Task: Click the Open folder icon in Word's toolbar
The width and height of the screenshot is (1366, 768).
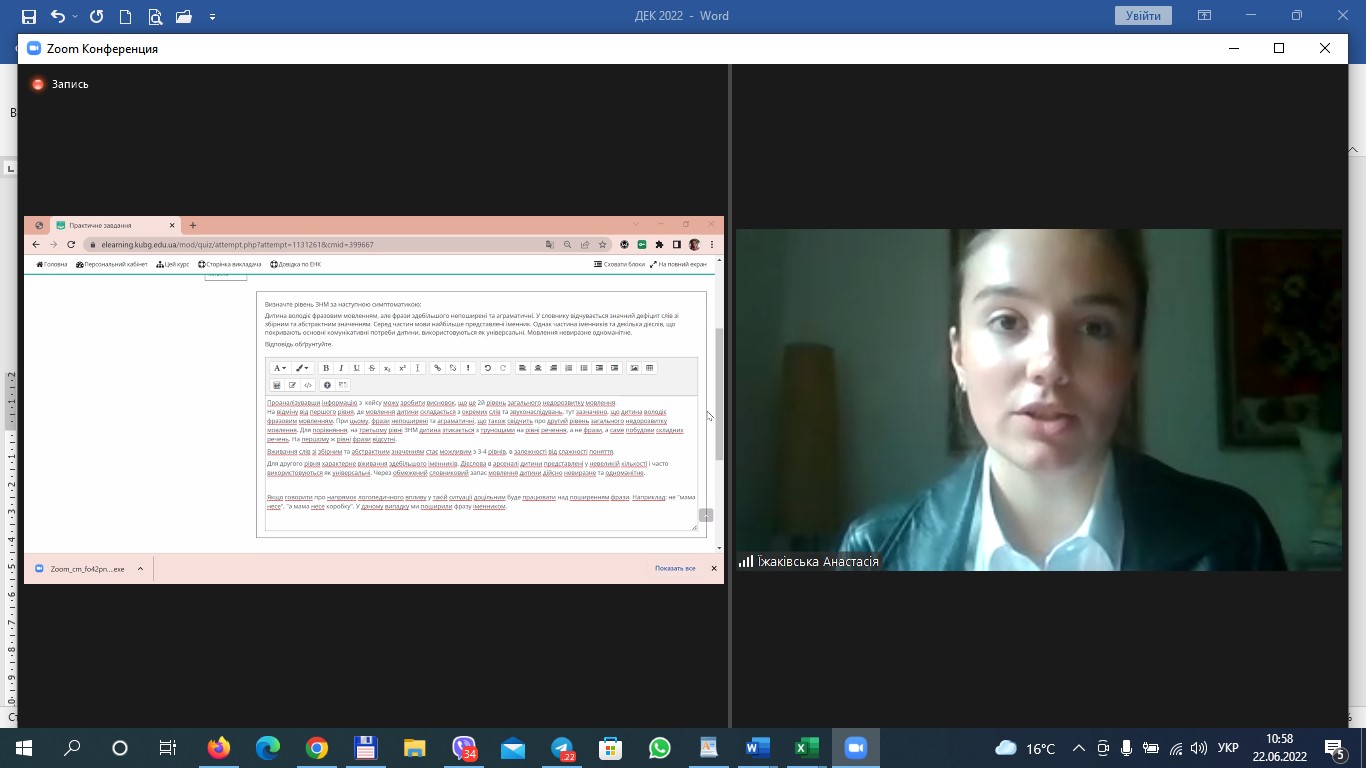Action: pyautogui.click(x=183, y=16)
